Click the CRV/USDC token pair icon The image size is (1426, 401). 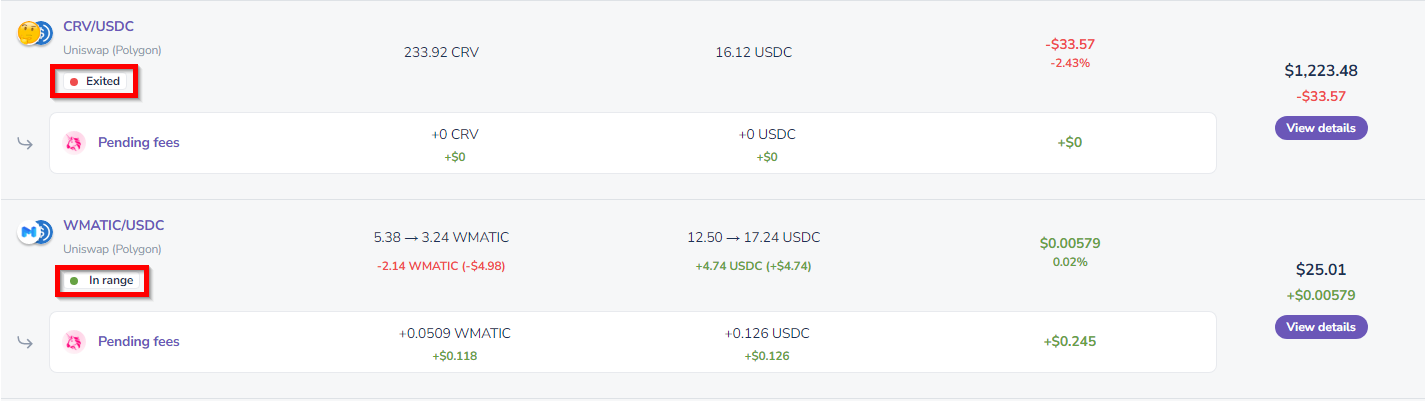(35, 34)
